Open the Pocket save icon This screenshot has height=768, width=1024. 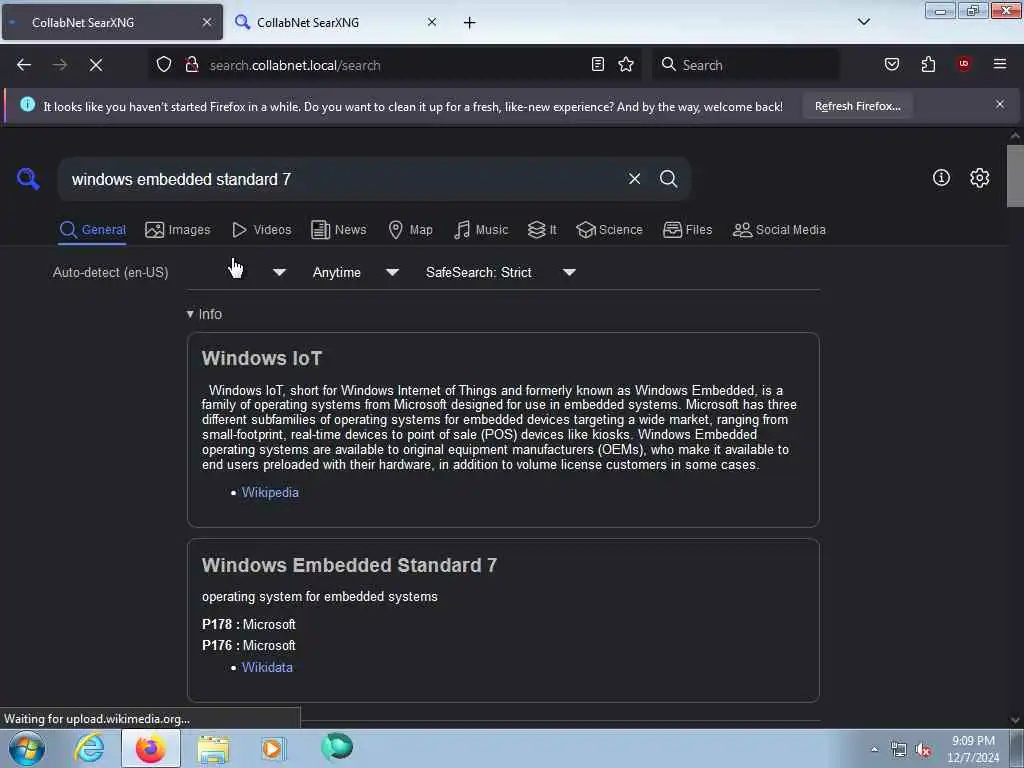click(x=892, y=64)
